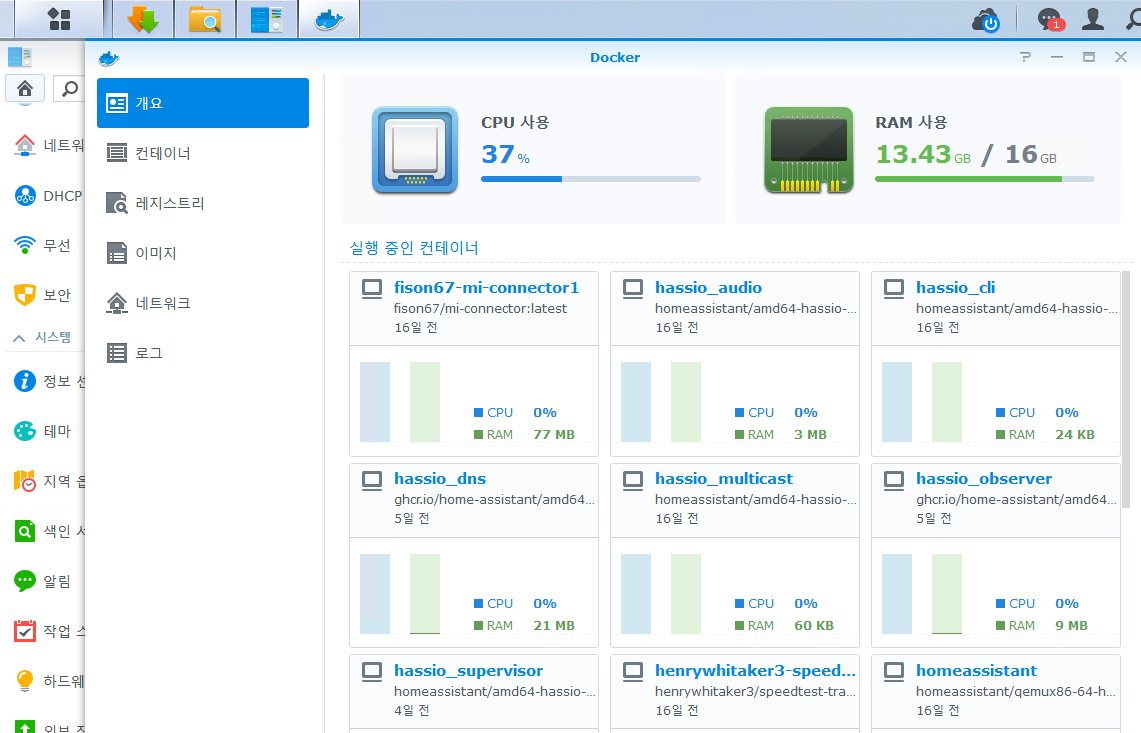This screenshot has height=733, width=1141.
Task: Open henrywhitaker3-speed... container link
Action: pos(755,671)
